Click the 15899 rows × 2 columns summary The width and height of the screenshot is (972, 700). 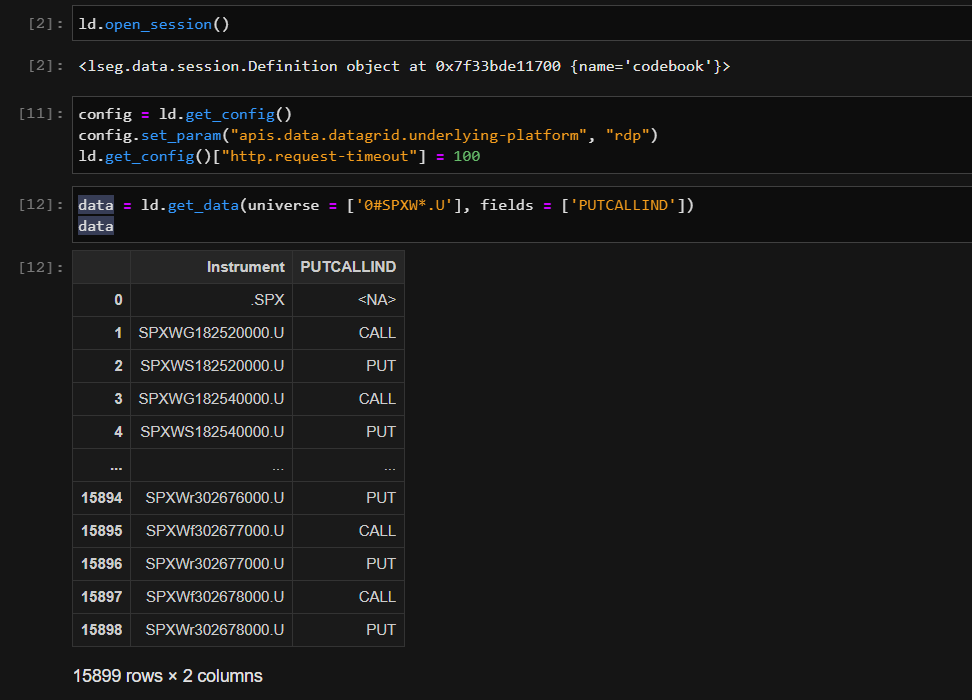point(167,676)
